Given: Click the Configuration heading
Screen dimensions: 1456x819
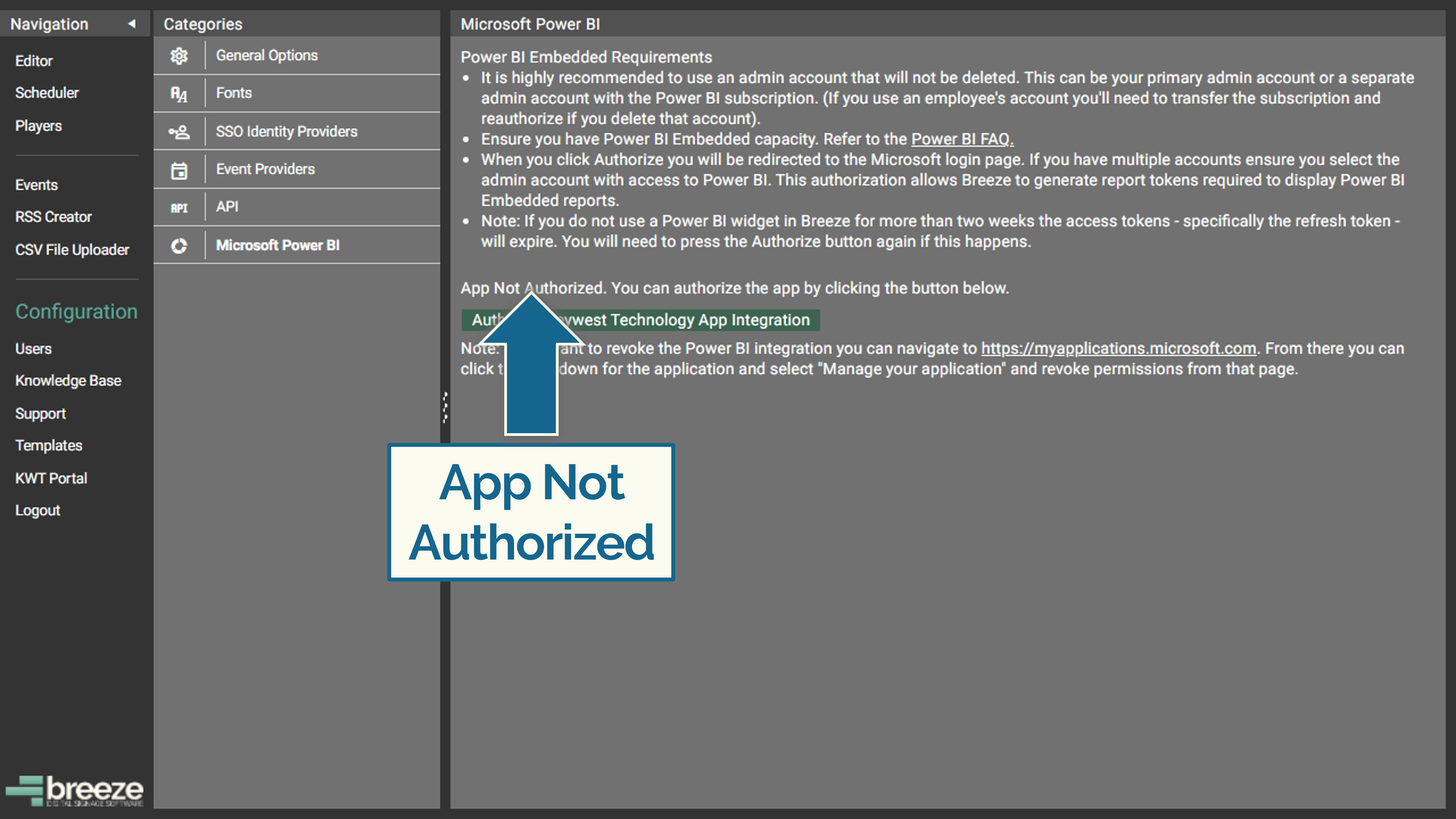Looking at the screenshot, I should click(x=76, y=311).
